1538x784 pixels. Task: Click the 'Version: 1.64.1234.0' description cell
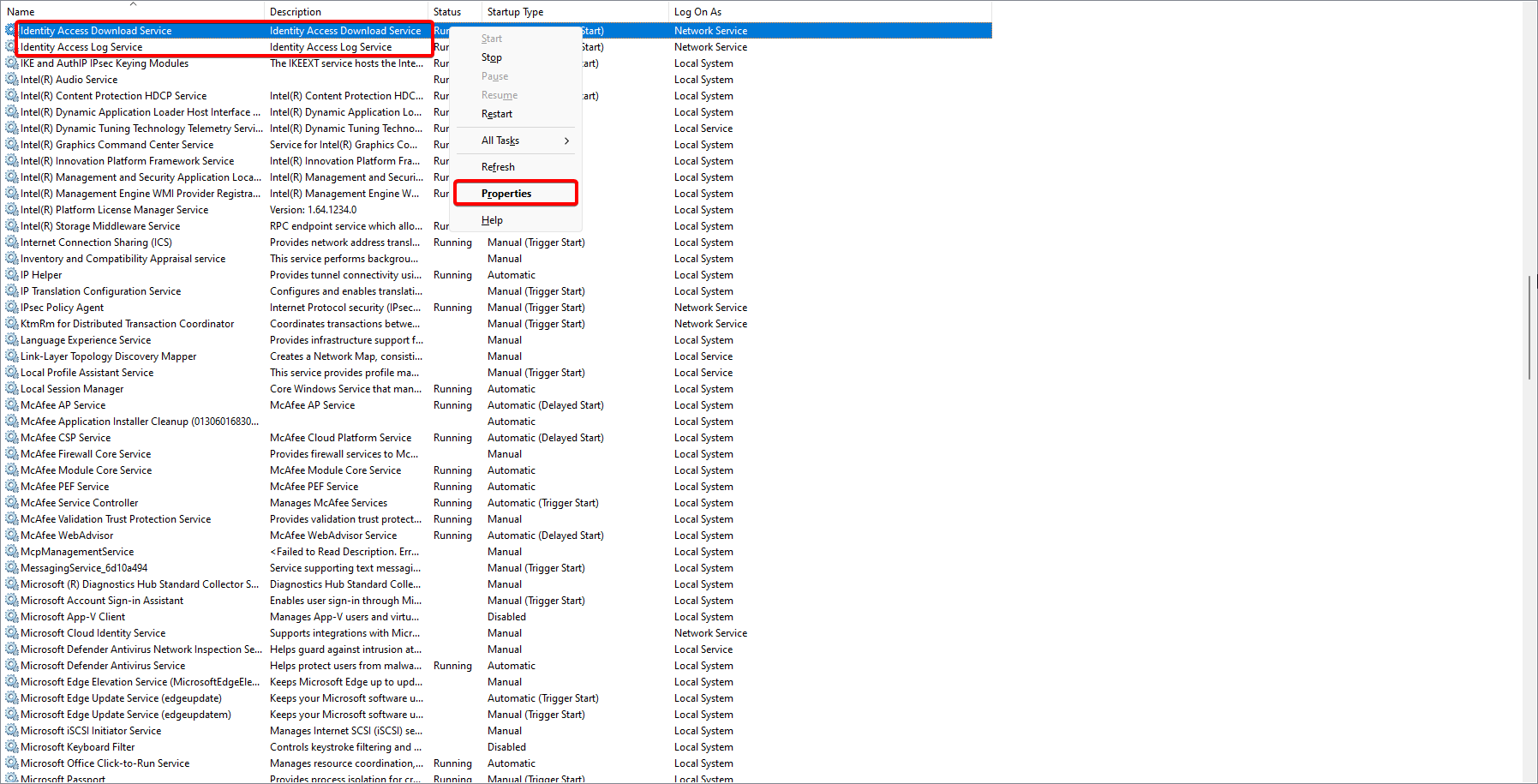coord(313,210)
